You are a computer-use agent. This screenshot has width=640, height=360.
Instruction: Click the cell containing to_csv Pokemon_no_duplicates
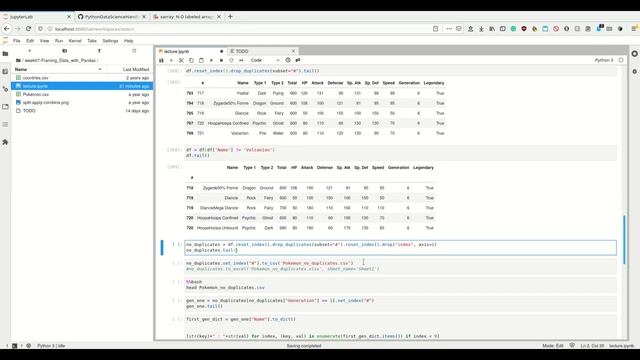click(x=400, y=266)
